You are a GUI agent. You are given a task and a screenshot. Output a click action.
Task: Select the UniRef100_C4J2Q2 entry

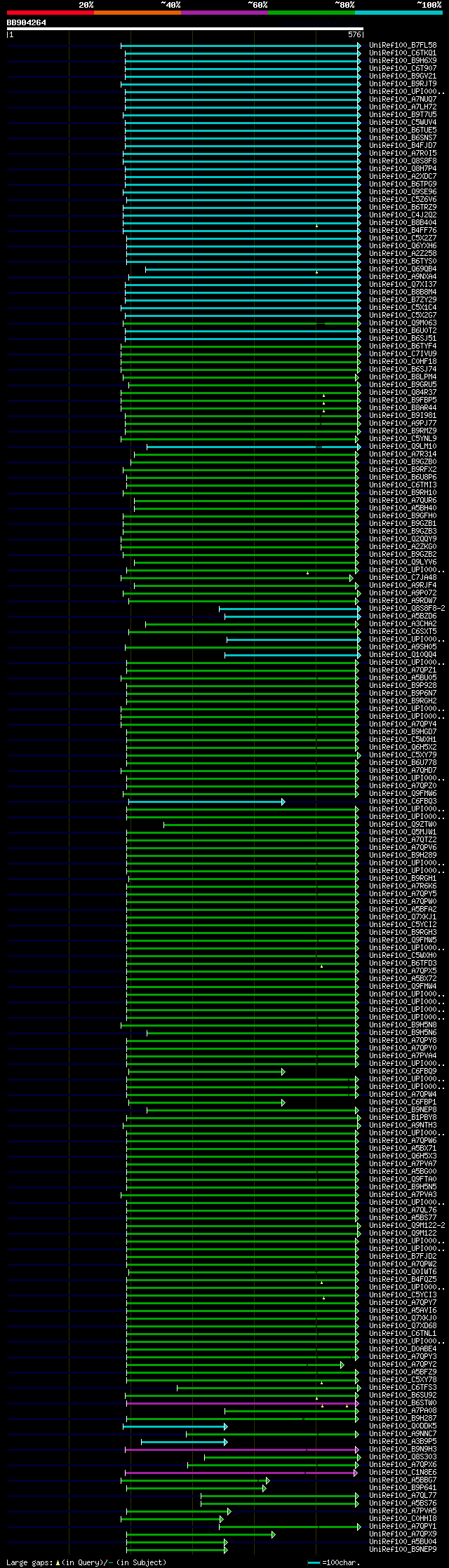(x=403, y=215)
